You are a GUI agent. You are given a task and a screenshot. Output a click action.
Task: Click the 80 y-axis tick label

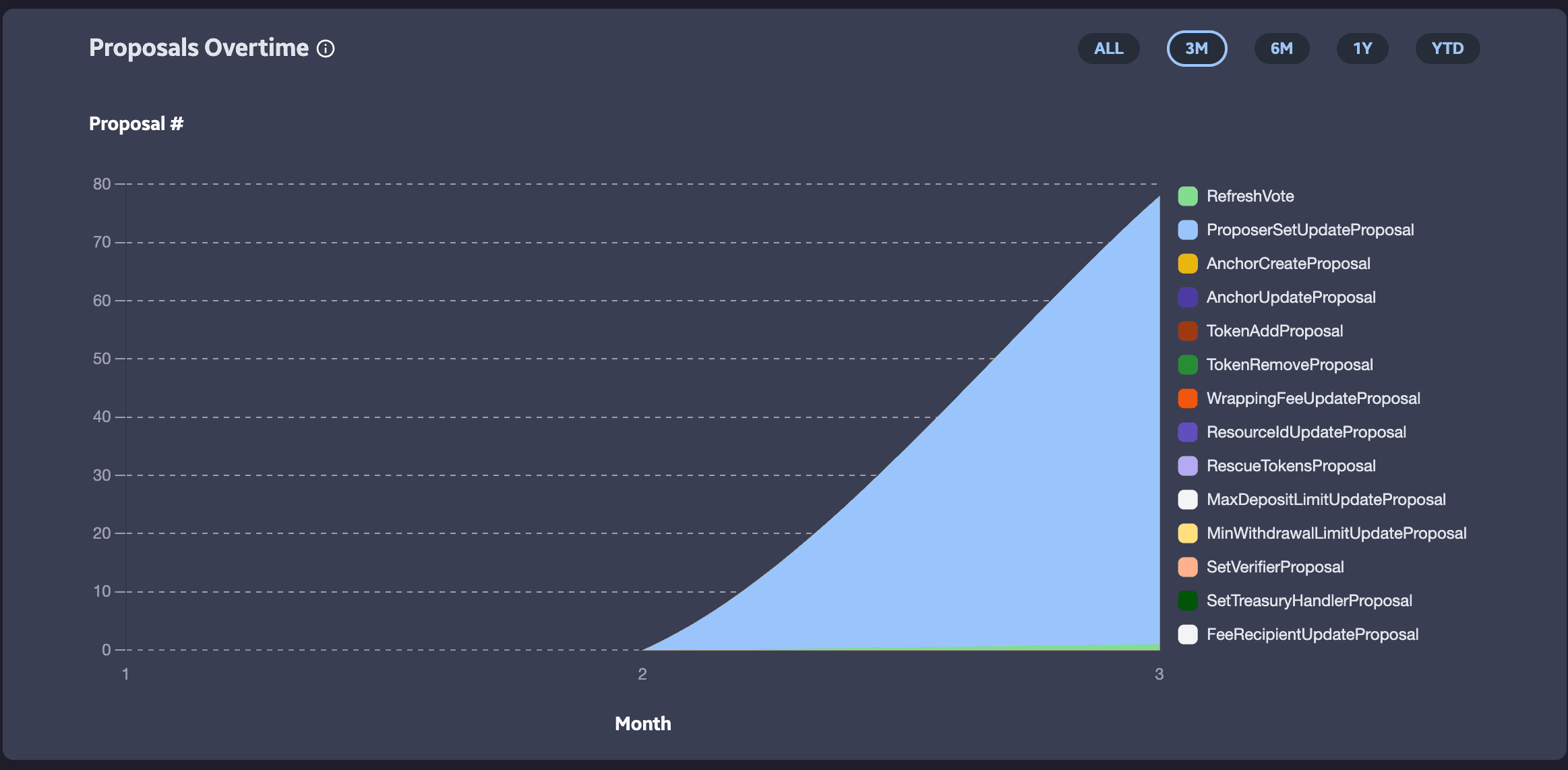tap(102, 184)
